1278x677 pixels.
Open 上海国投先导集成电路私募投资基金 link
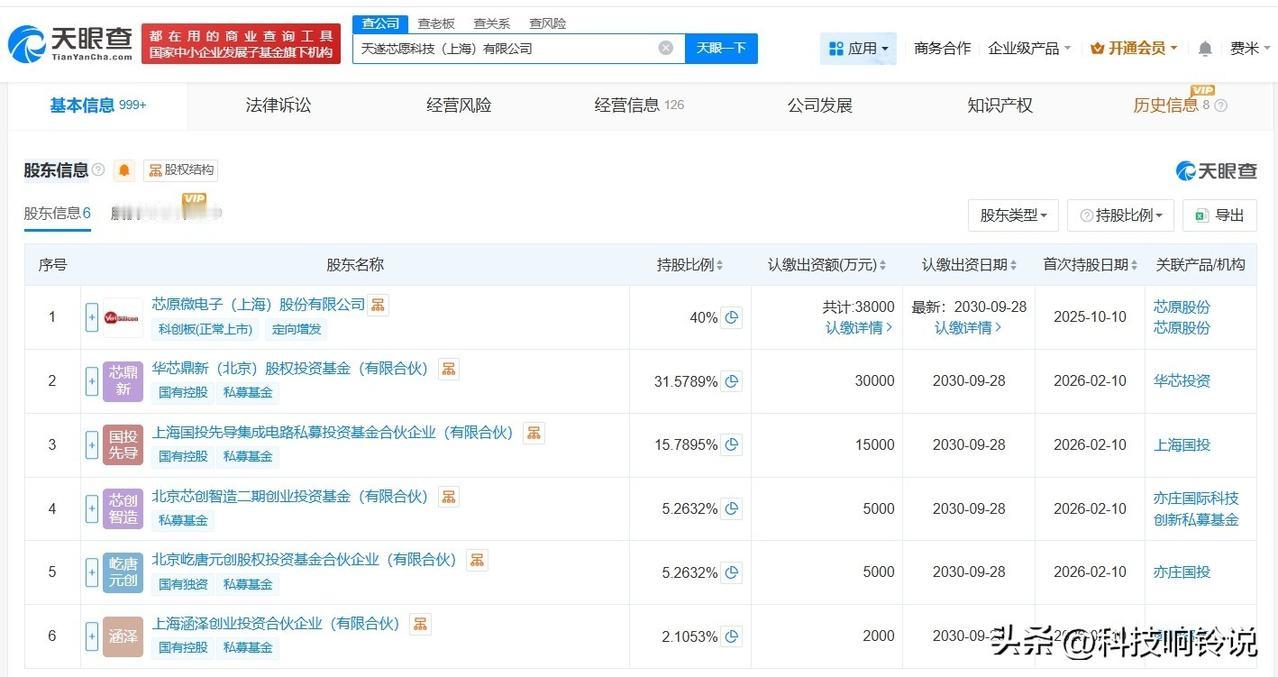pos(332,432)
